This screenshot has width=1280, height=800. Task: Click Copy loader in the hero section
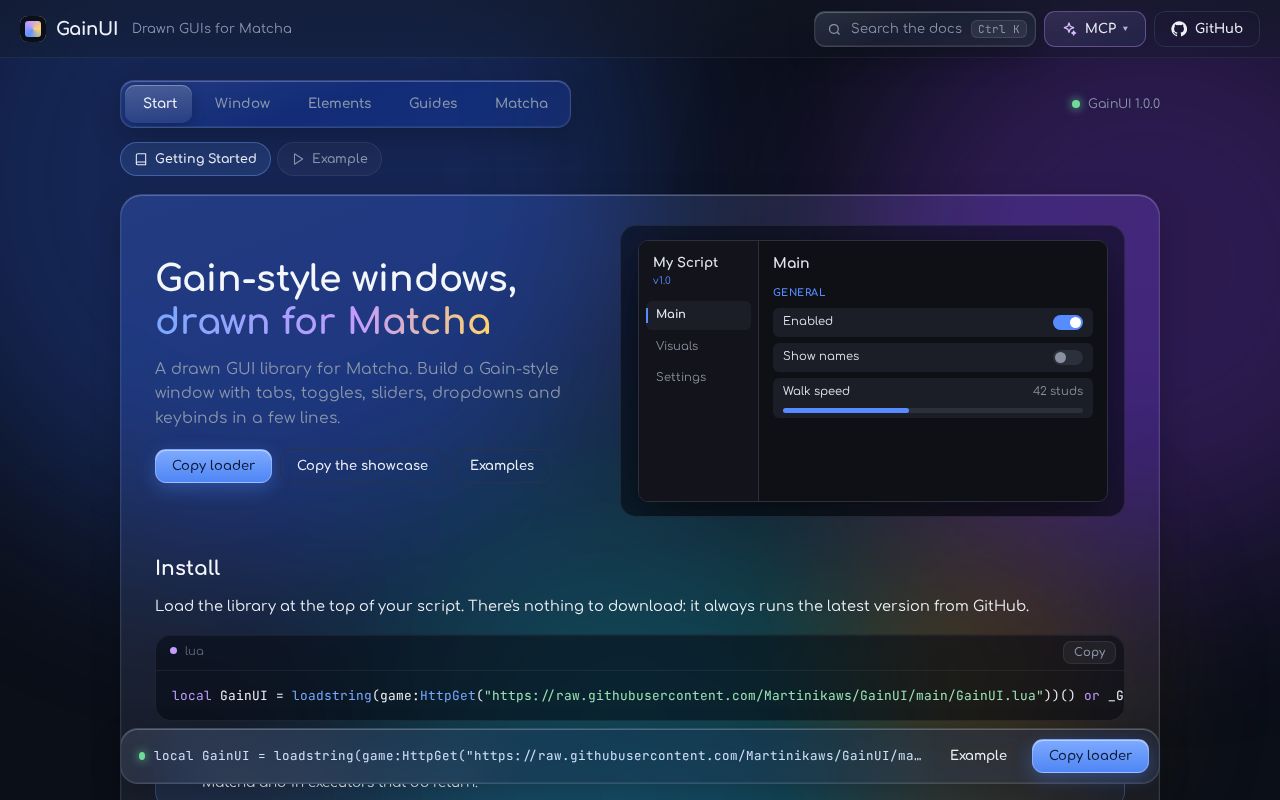pyautogui.click(x=213, y=466)
